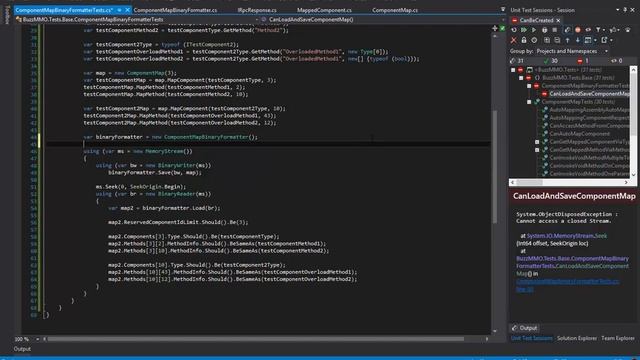Expand all test nodes plus icon
The height and width of the screenshot is (360, 640).
click(547, 40)
